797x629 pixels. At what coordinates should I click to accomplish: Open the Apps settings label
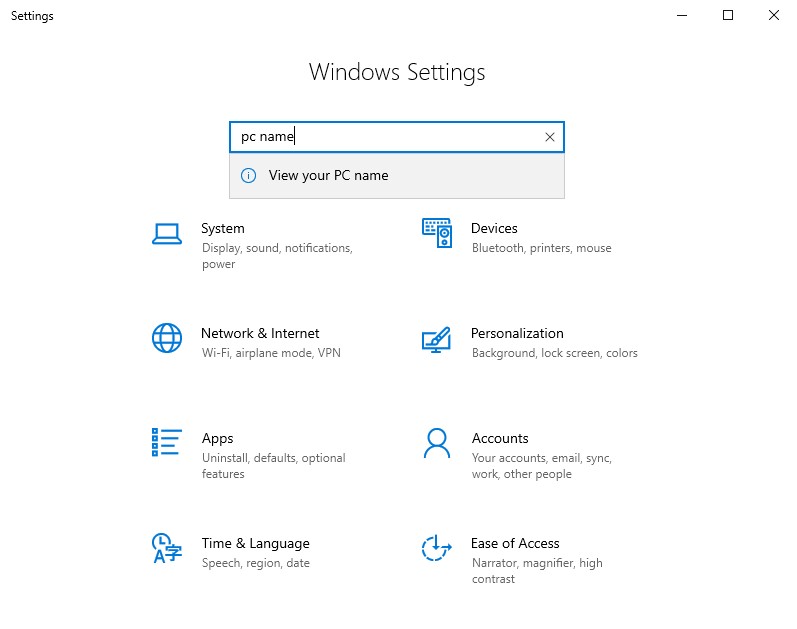coord(218,439)
